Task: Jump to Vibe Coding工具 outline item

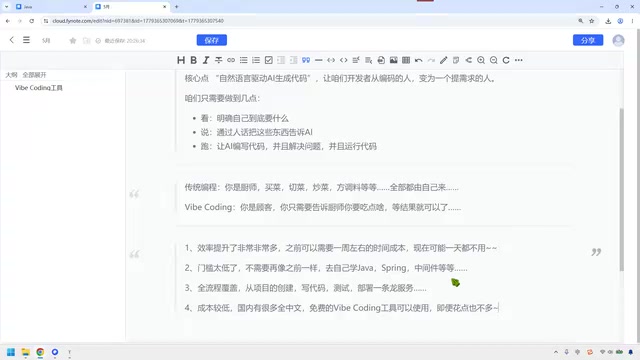Action: pos(39,88)
